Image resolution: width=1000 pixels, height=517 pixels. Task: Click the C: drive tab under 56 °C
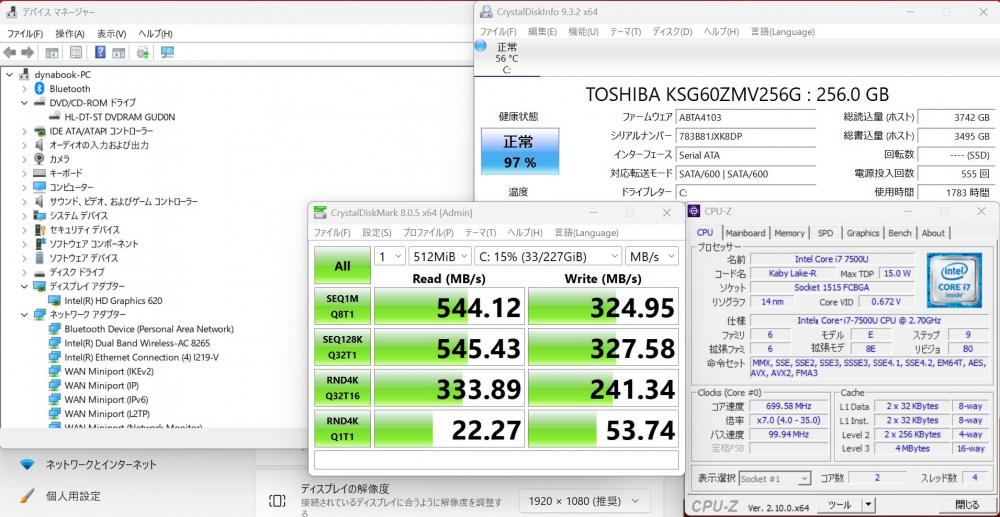click(x=507, y=59)
